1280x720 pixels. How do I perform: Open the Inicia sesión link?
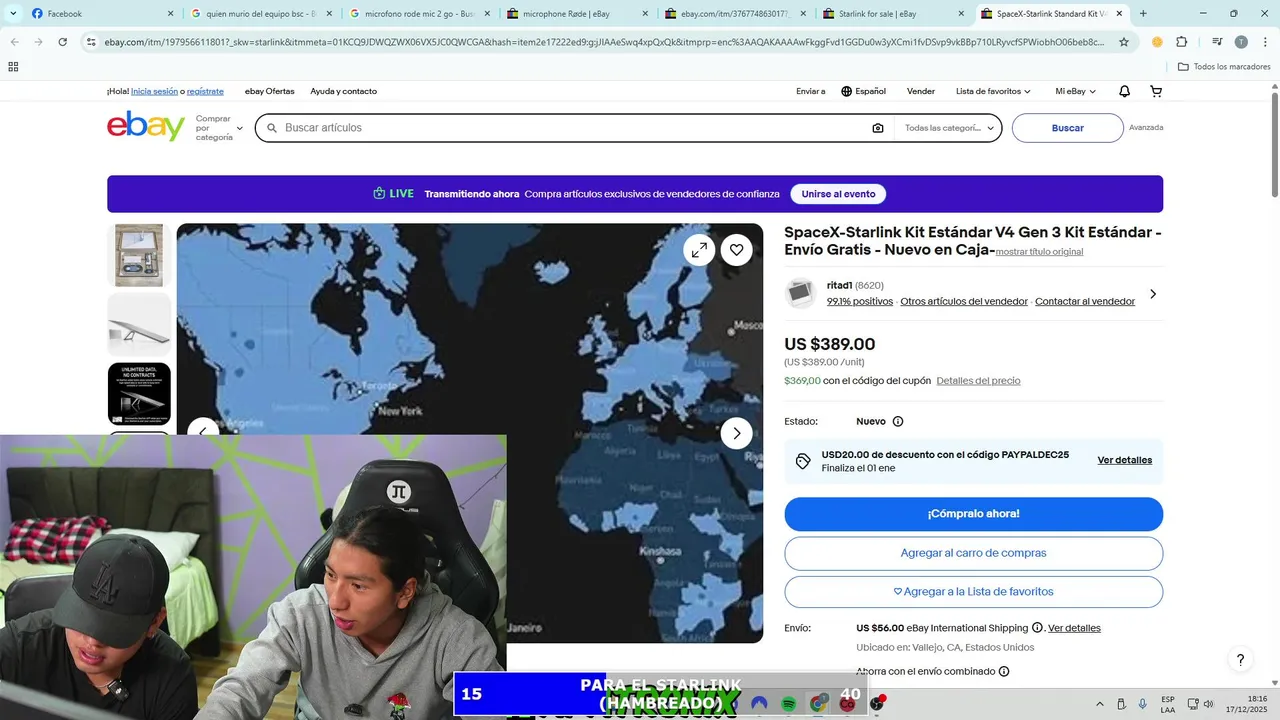(x=154, y=91)
